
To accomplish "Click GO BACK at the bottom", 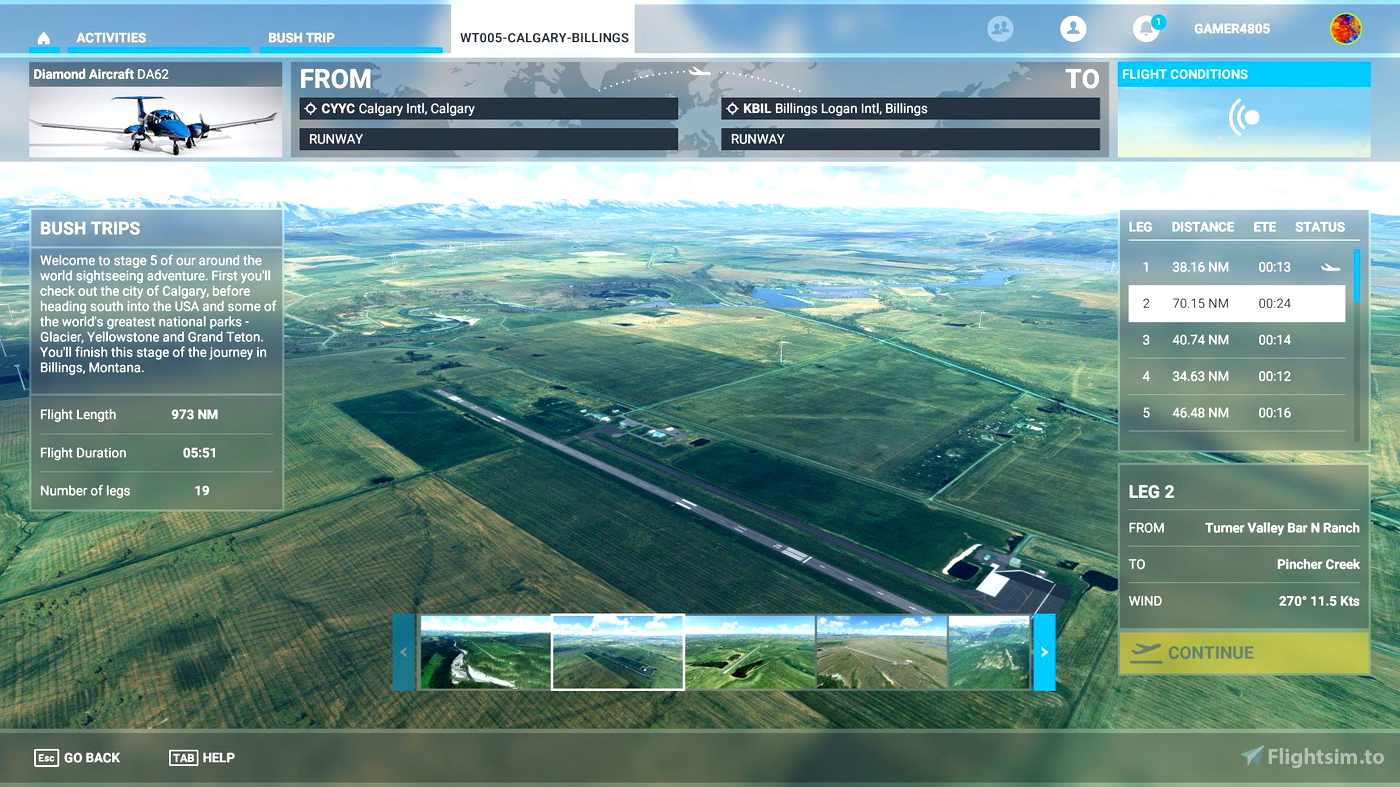I will click(92, 758).
